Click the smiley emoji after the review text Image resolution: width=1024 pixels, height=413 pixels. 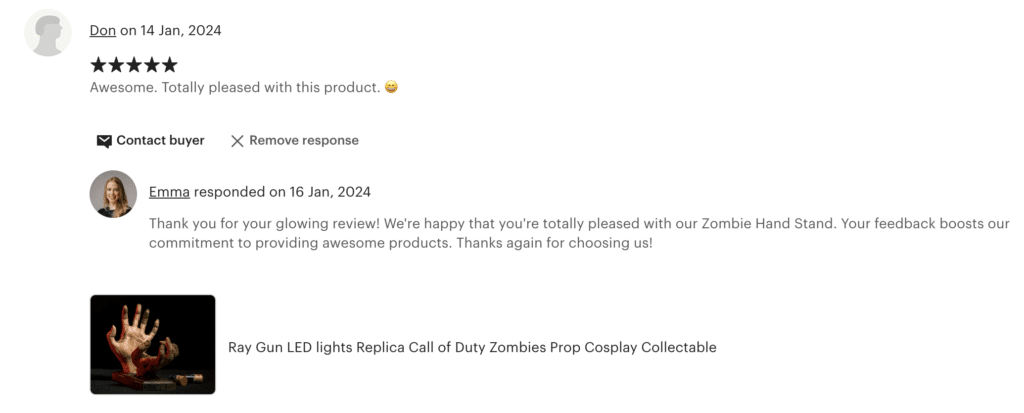click(391, 87)
